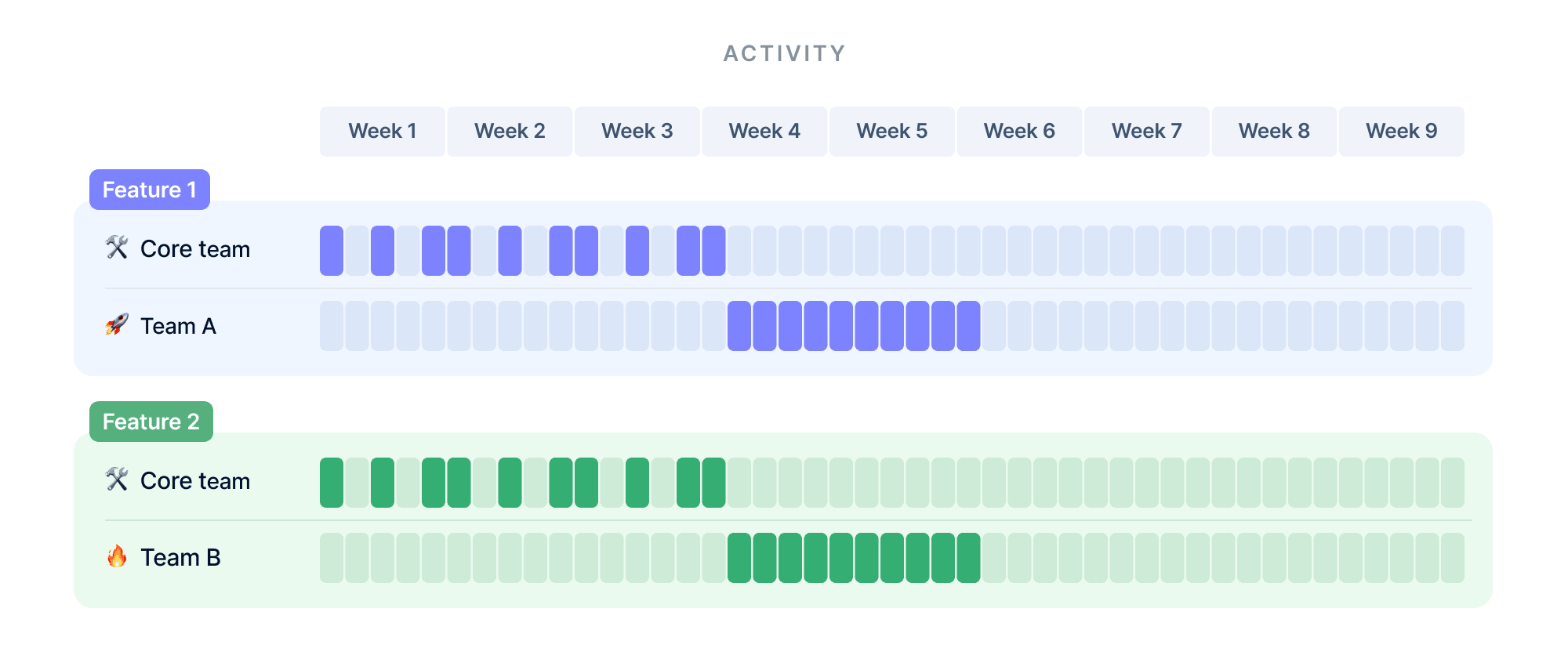Click first green block in Feature 2 Core team
Viewport: 1568px width, 666px height.
332,483
